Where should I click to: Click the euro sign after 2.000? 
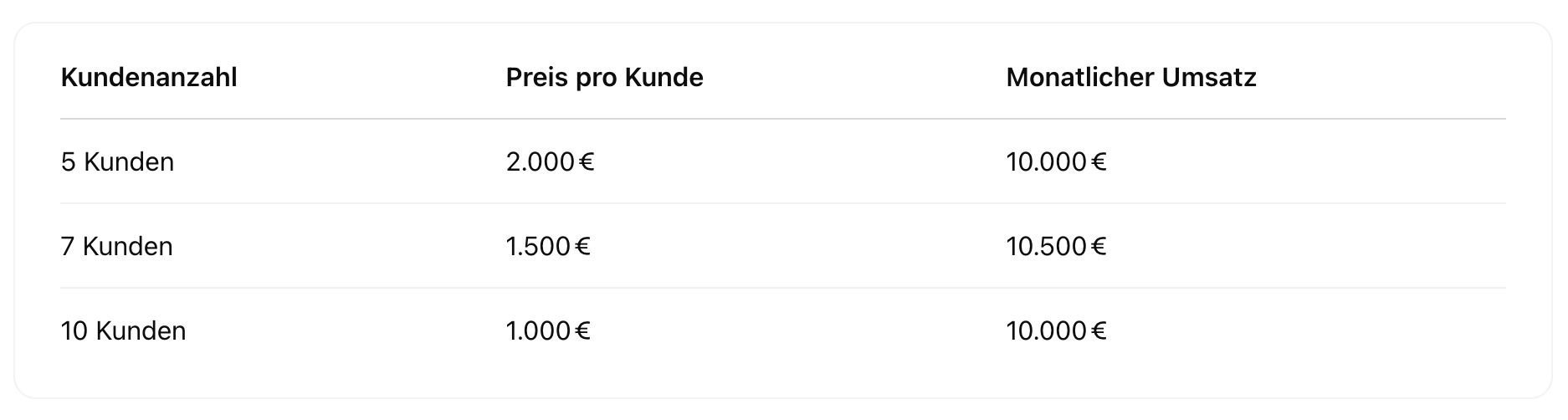pyautogui.click(x=587, y=162)
